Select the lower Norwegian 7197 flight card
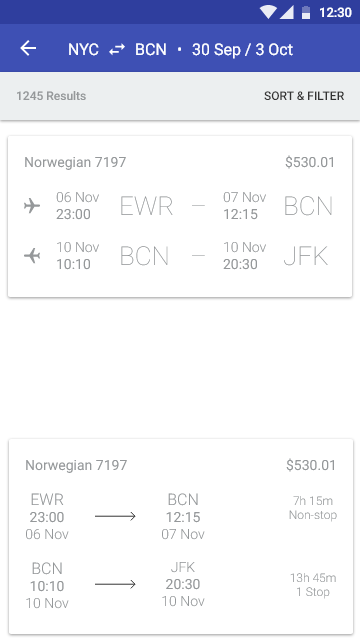The image size is (360, 640). 181,536
